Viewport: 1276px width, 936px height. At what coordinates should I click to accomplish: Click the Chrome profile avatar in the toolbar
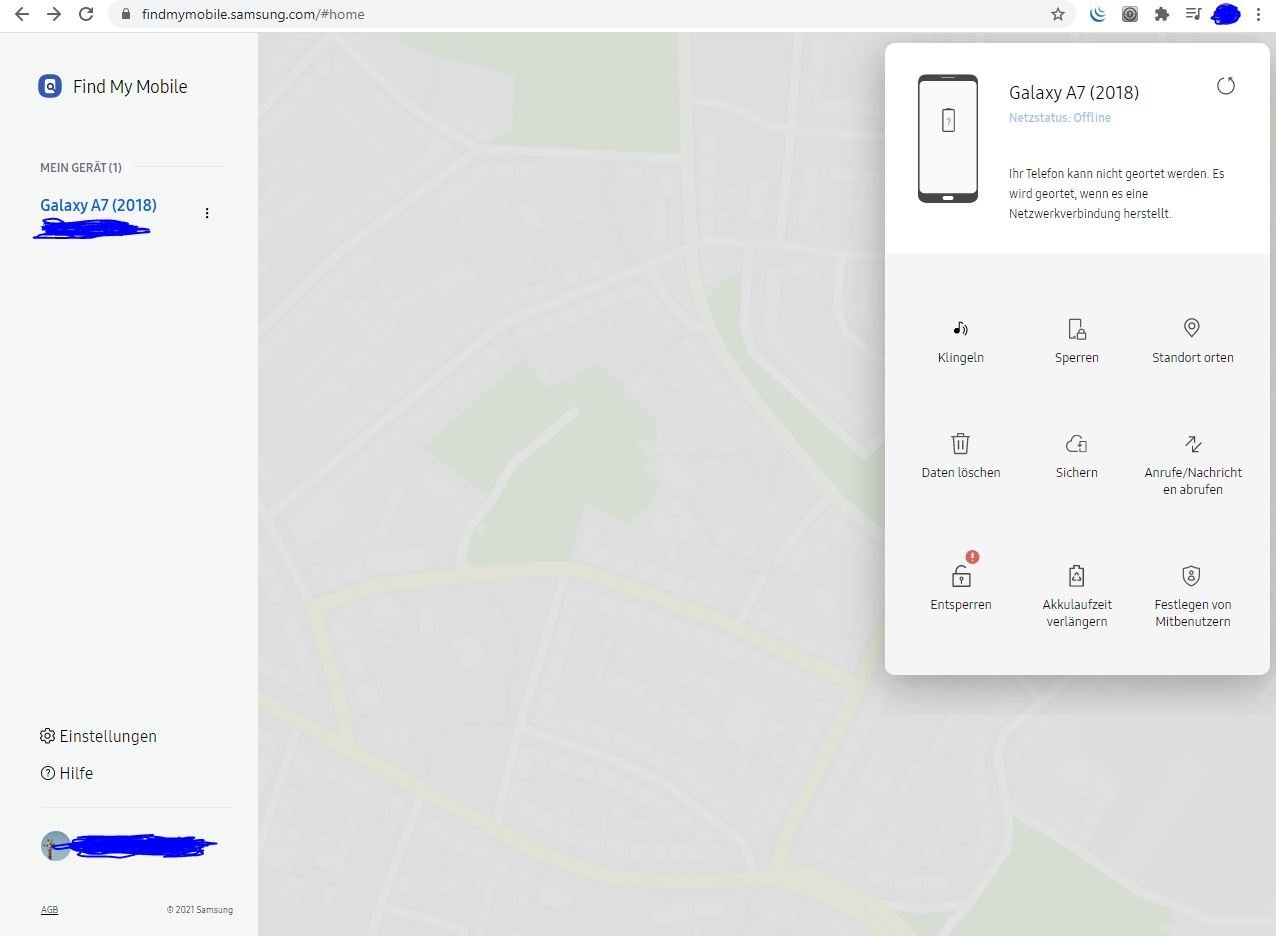coord(1226,14)
